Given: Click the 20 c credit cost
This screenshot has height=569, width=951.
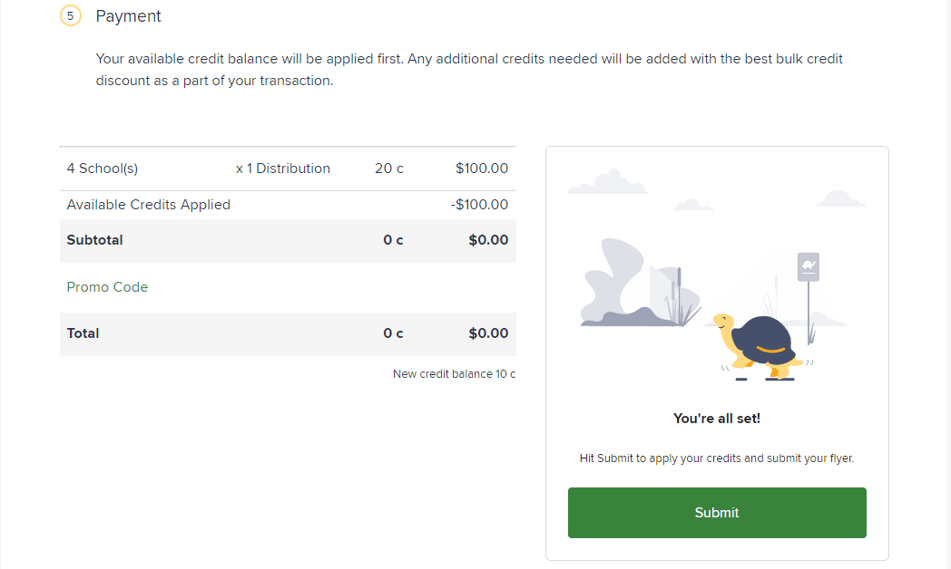Looking at the screenshot, I should click(x=389, y=168).
